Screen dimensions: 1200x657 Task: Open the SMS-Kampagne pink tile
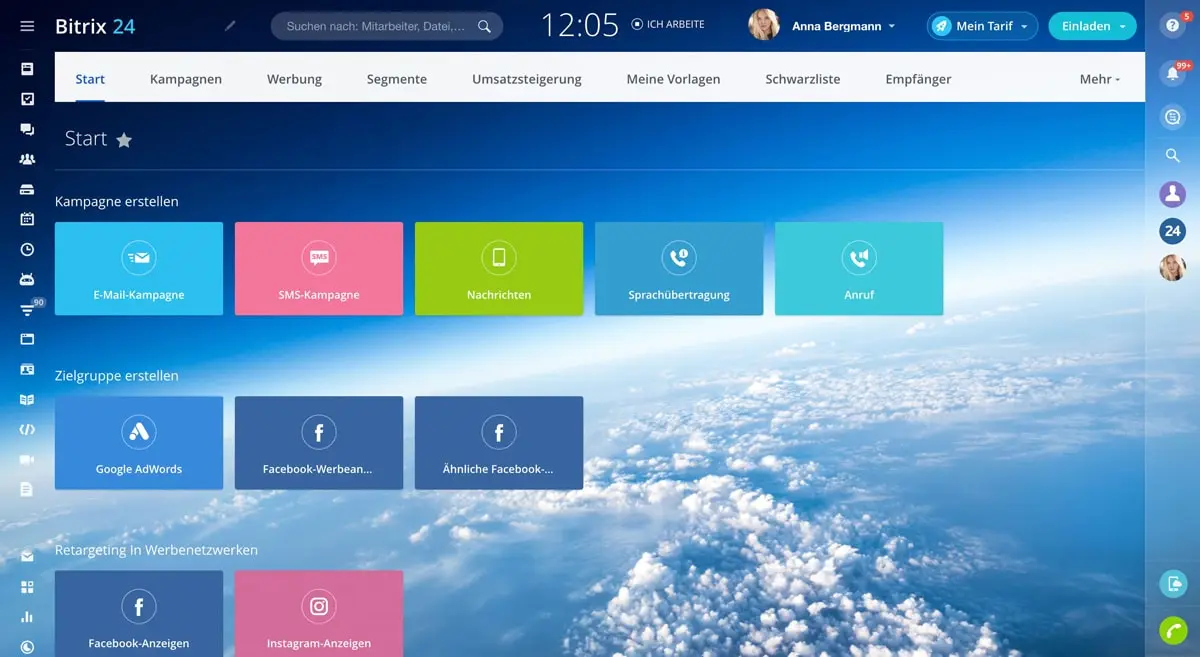click(319, 269)
